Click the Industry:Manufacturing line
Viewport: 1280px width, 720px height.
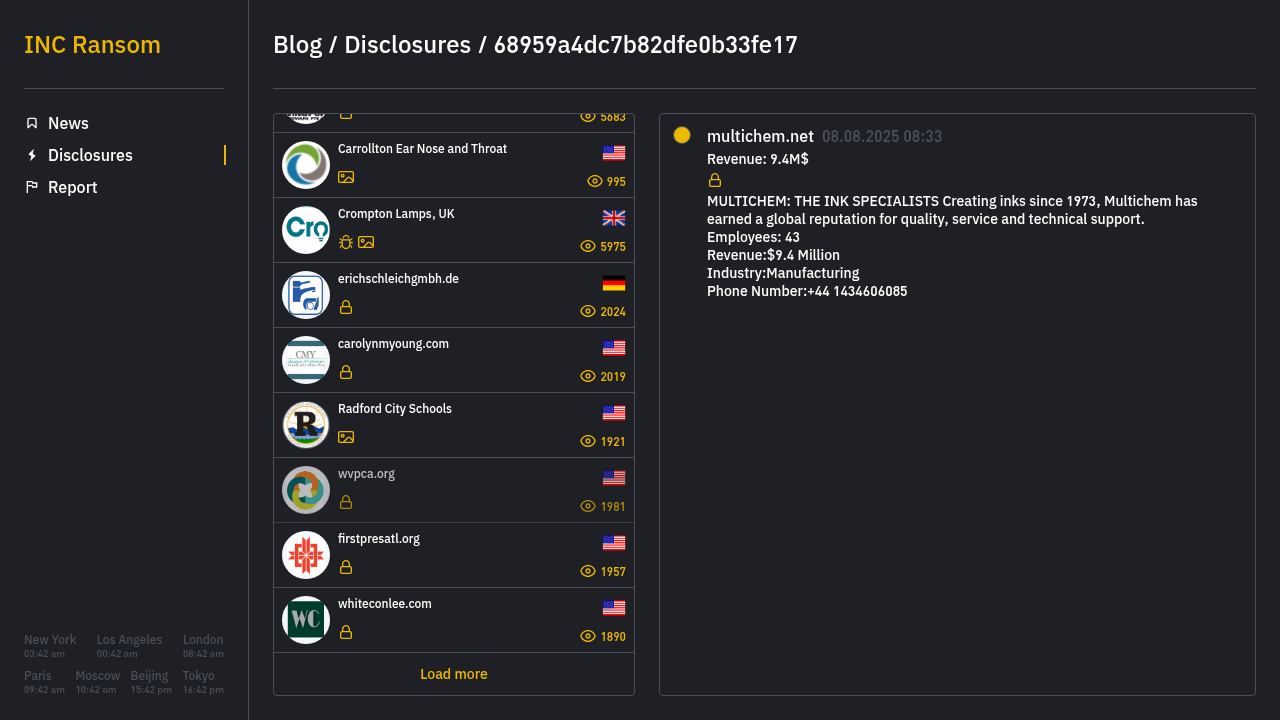coord(783,274)
